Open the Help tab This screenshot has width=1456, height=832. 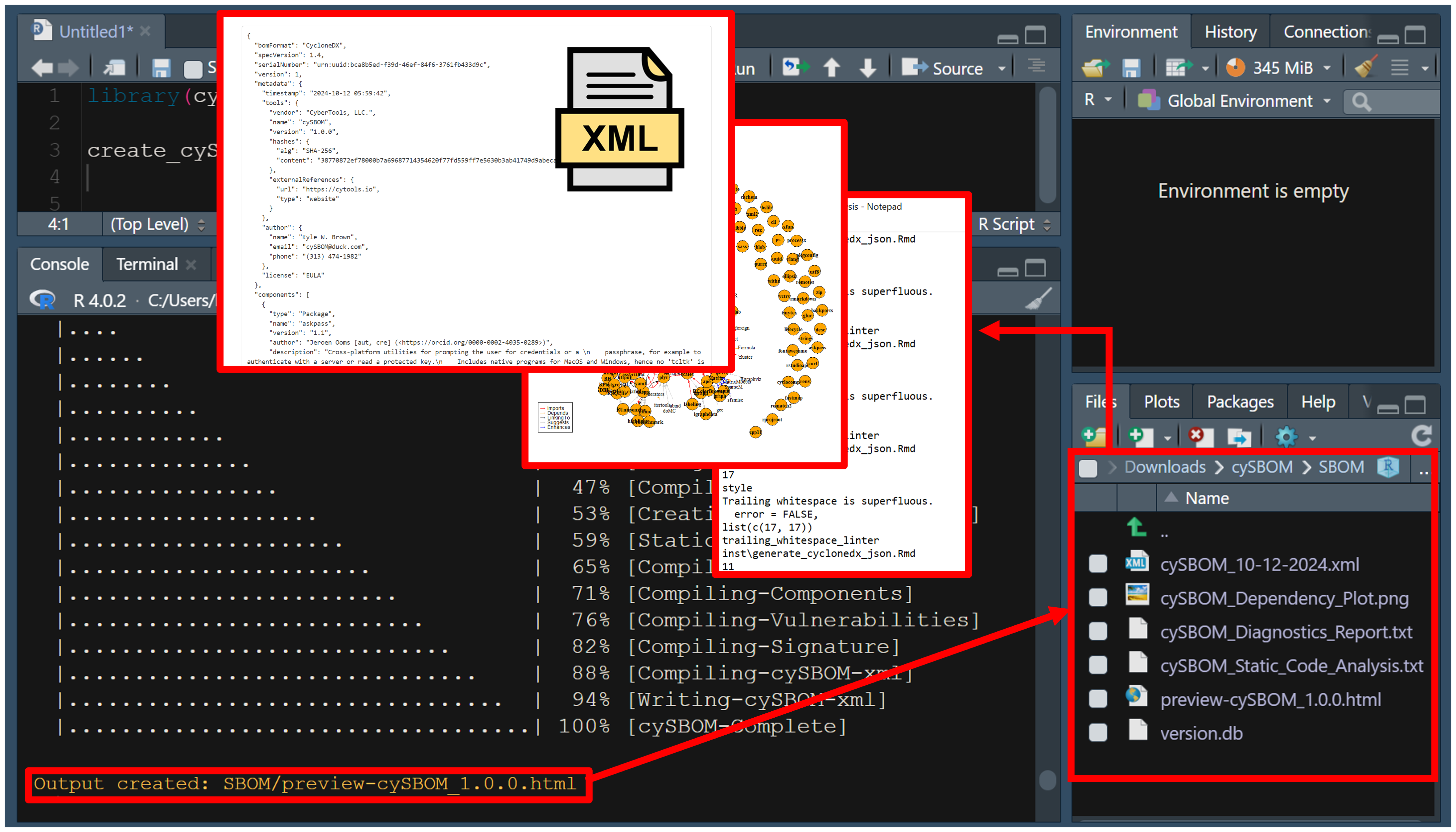1318,402
